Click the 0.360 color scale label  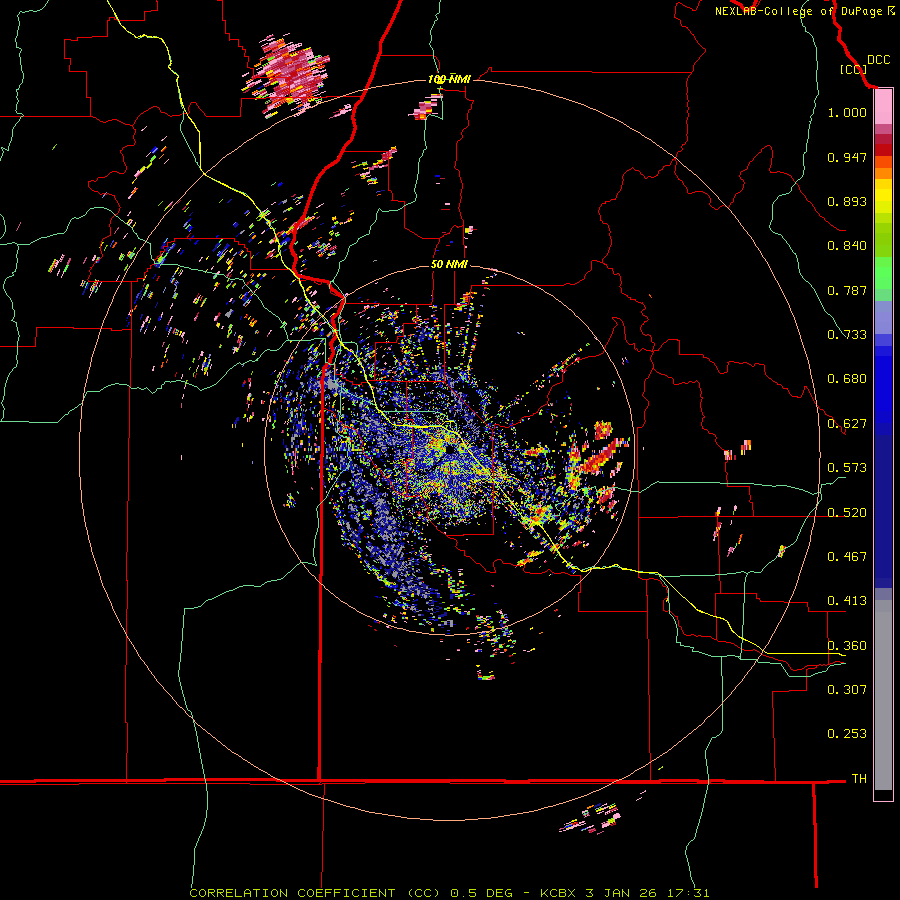click(847, 645)
